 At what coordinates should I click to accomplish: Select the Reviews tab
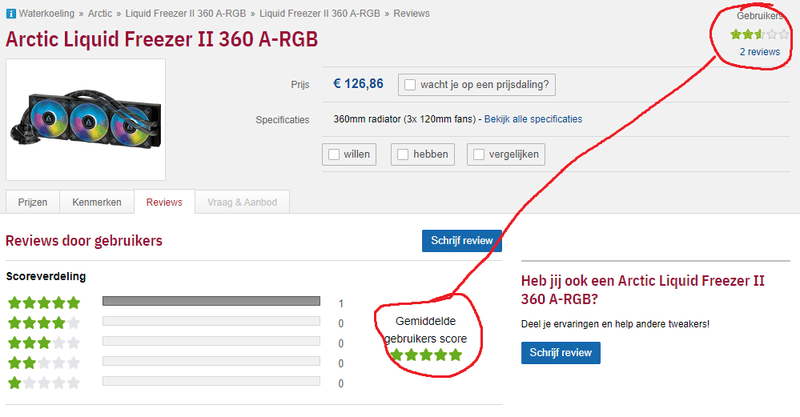tap(164, 202)
